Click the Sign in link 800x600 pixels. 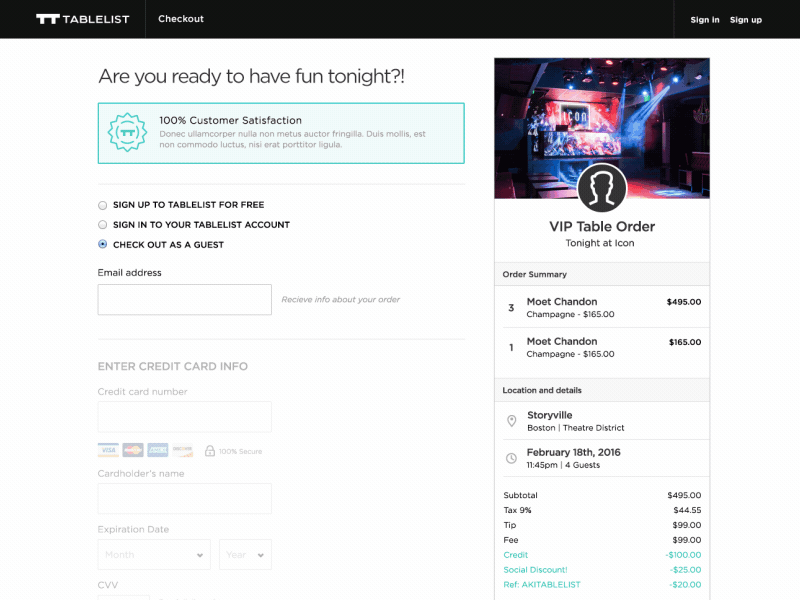click(705, 20)
